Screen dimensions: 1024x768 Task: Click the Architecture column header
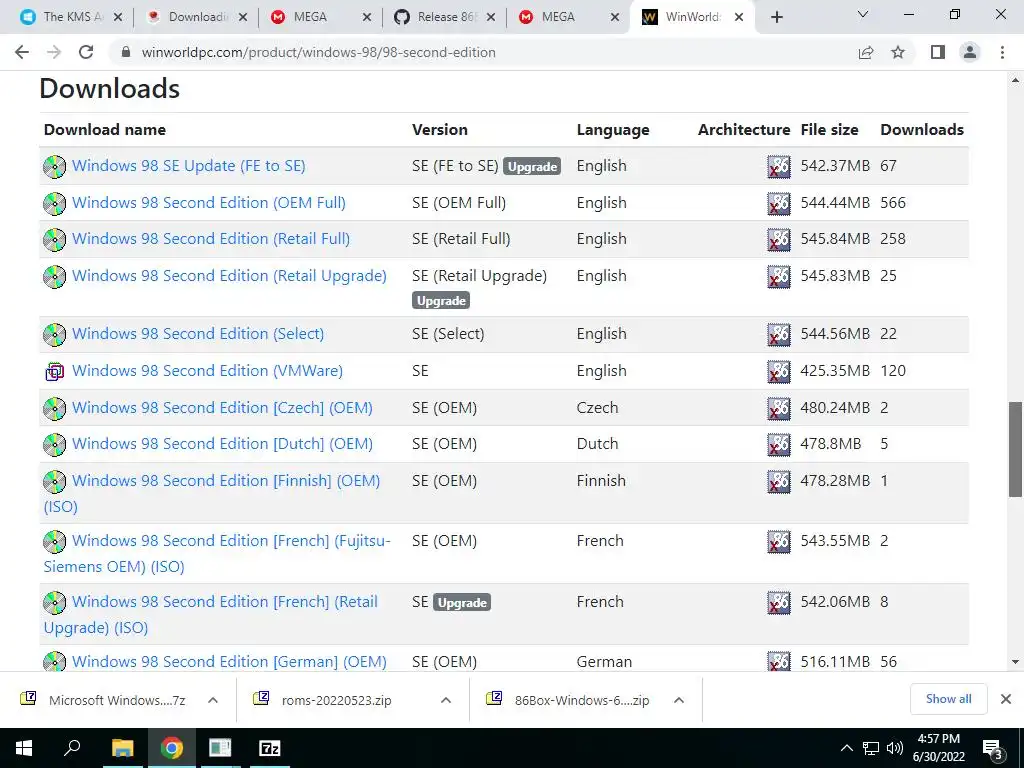744,130
